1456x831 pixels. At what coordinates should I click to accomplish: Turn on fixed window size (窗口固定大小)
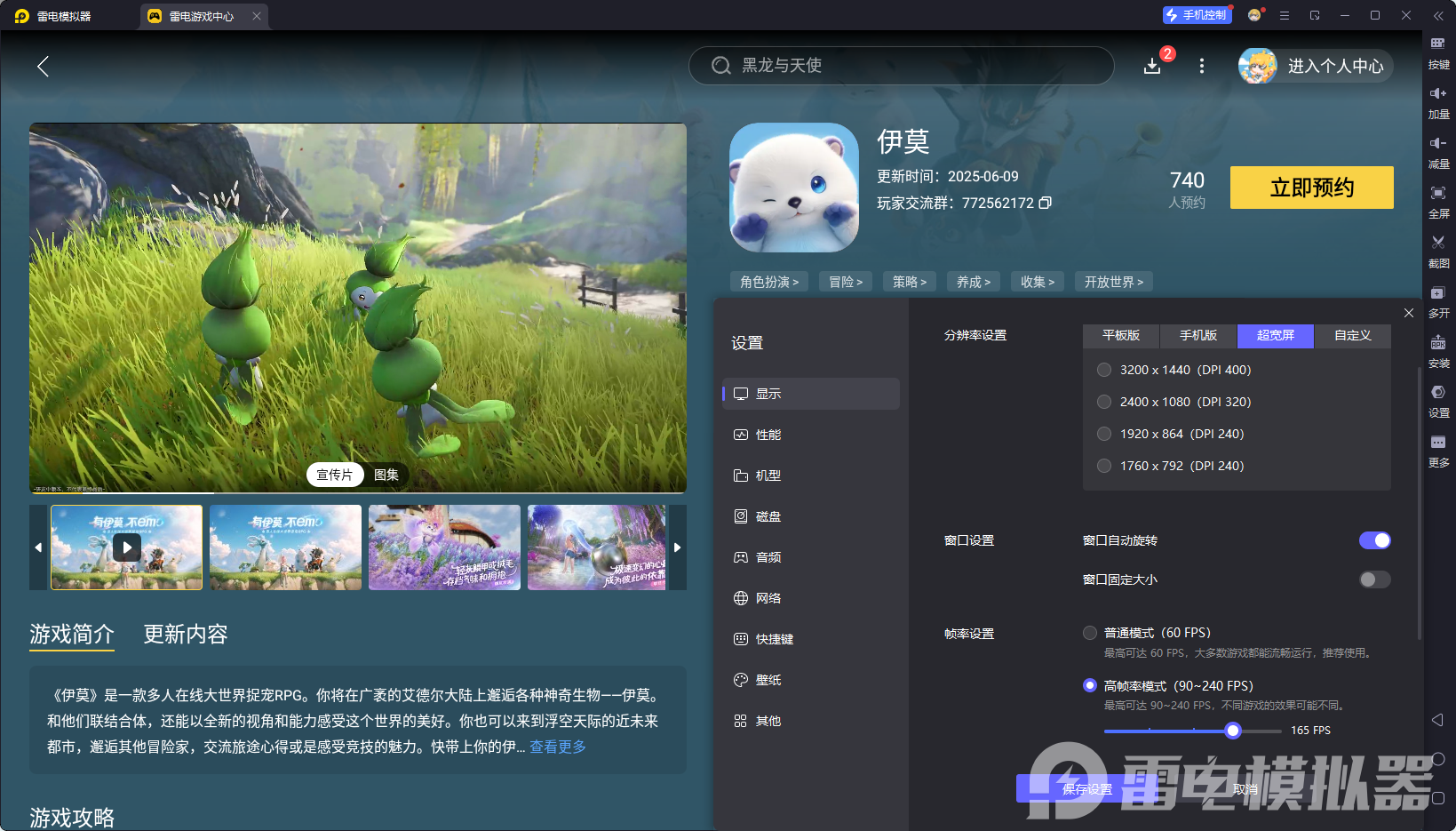click(x=1373, y=579)
